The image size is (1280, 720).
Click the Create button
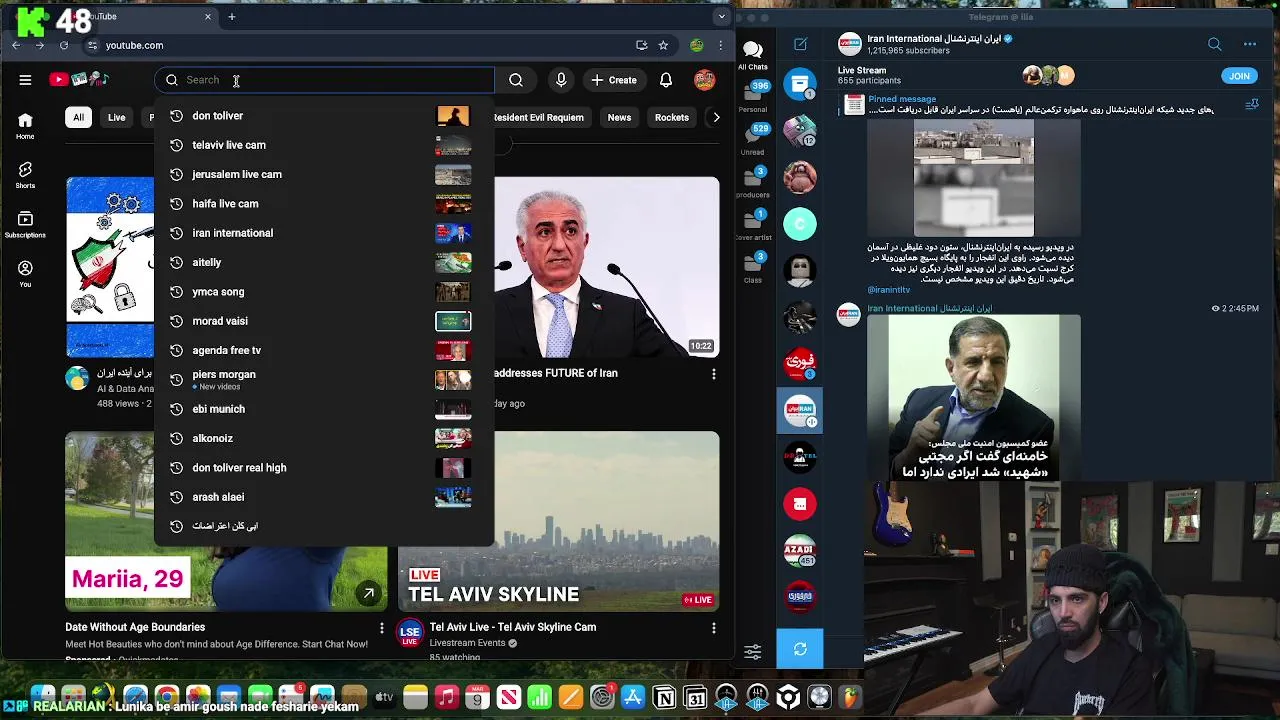click(x=614, y=80)
